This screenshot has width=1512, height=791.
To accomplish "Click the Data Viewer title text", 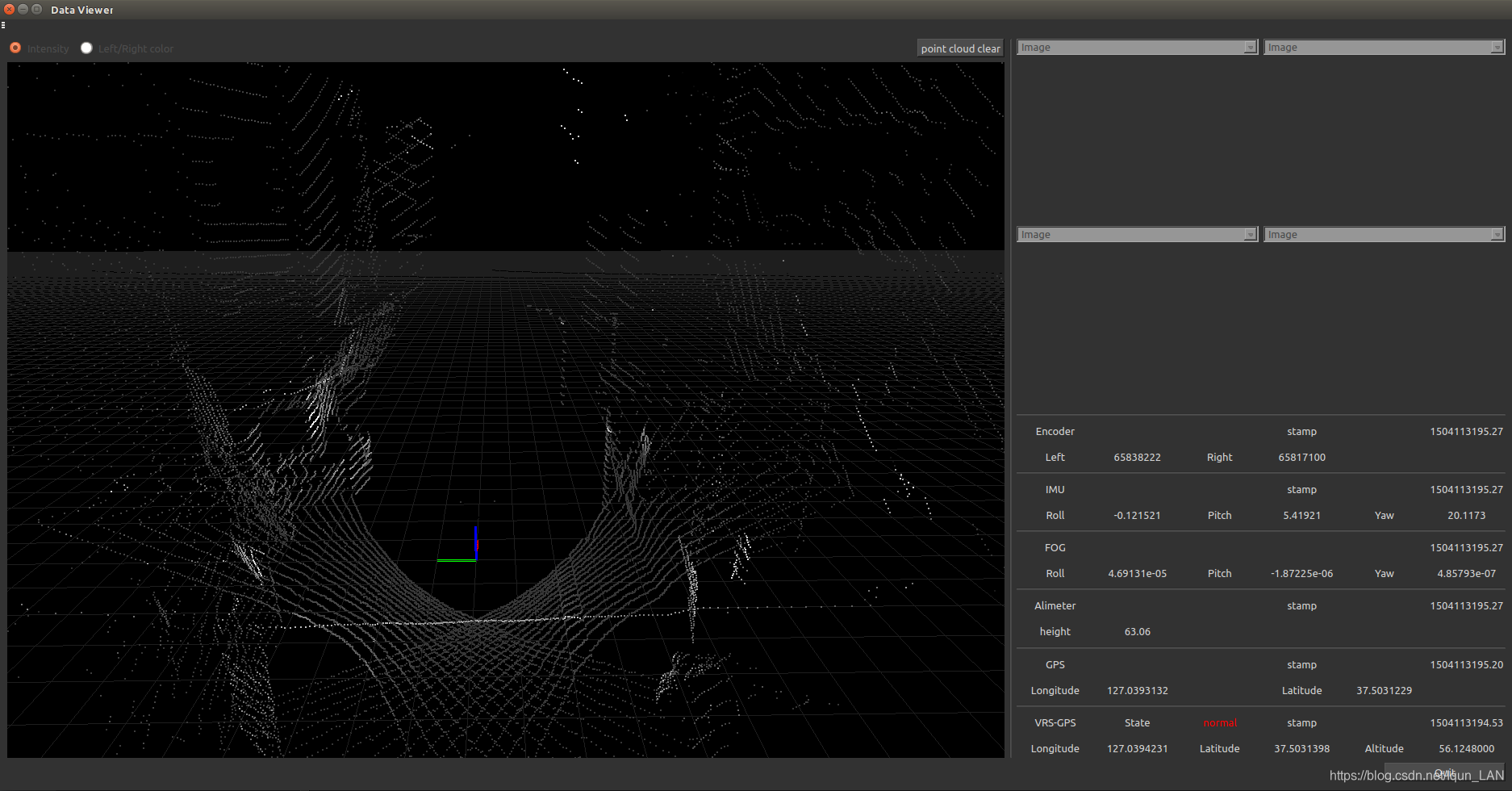I will 81,10.
